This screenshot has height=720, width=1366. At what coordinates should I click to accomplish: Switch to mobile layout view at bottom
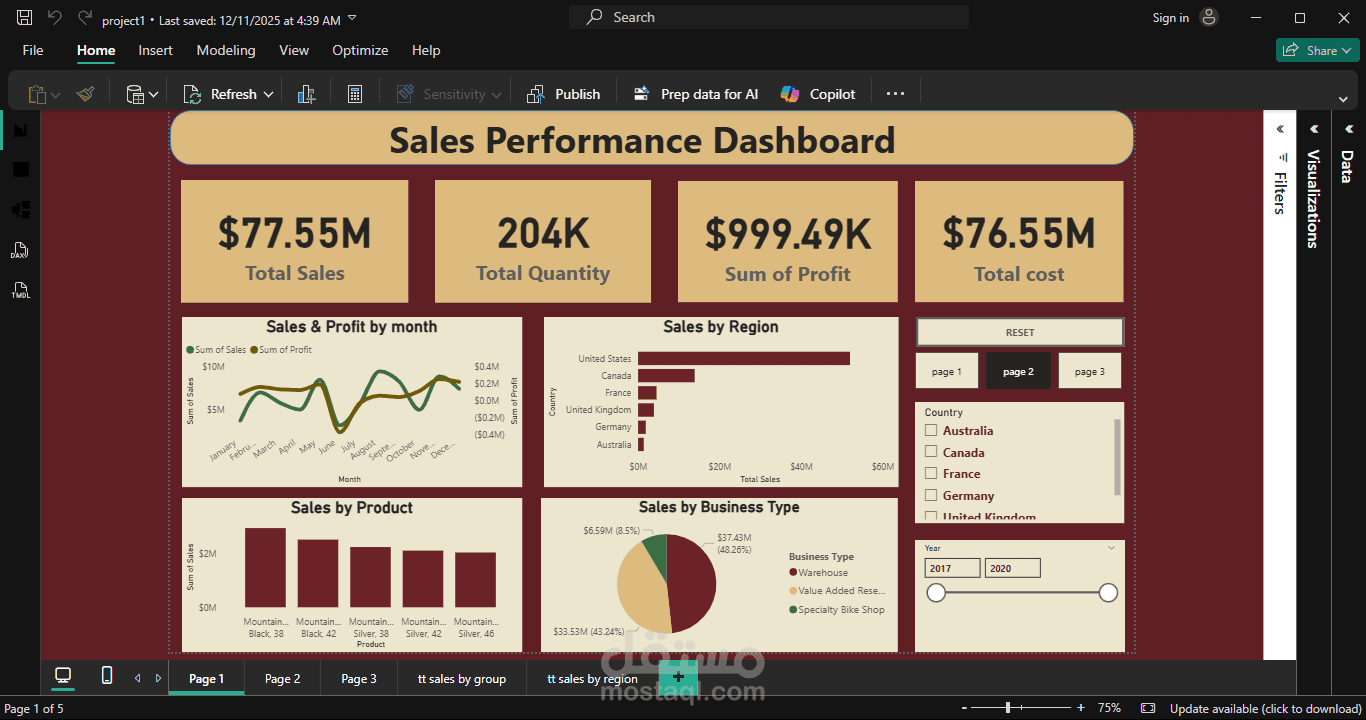pos(105,677)
